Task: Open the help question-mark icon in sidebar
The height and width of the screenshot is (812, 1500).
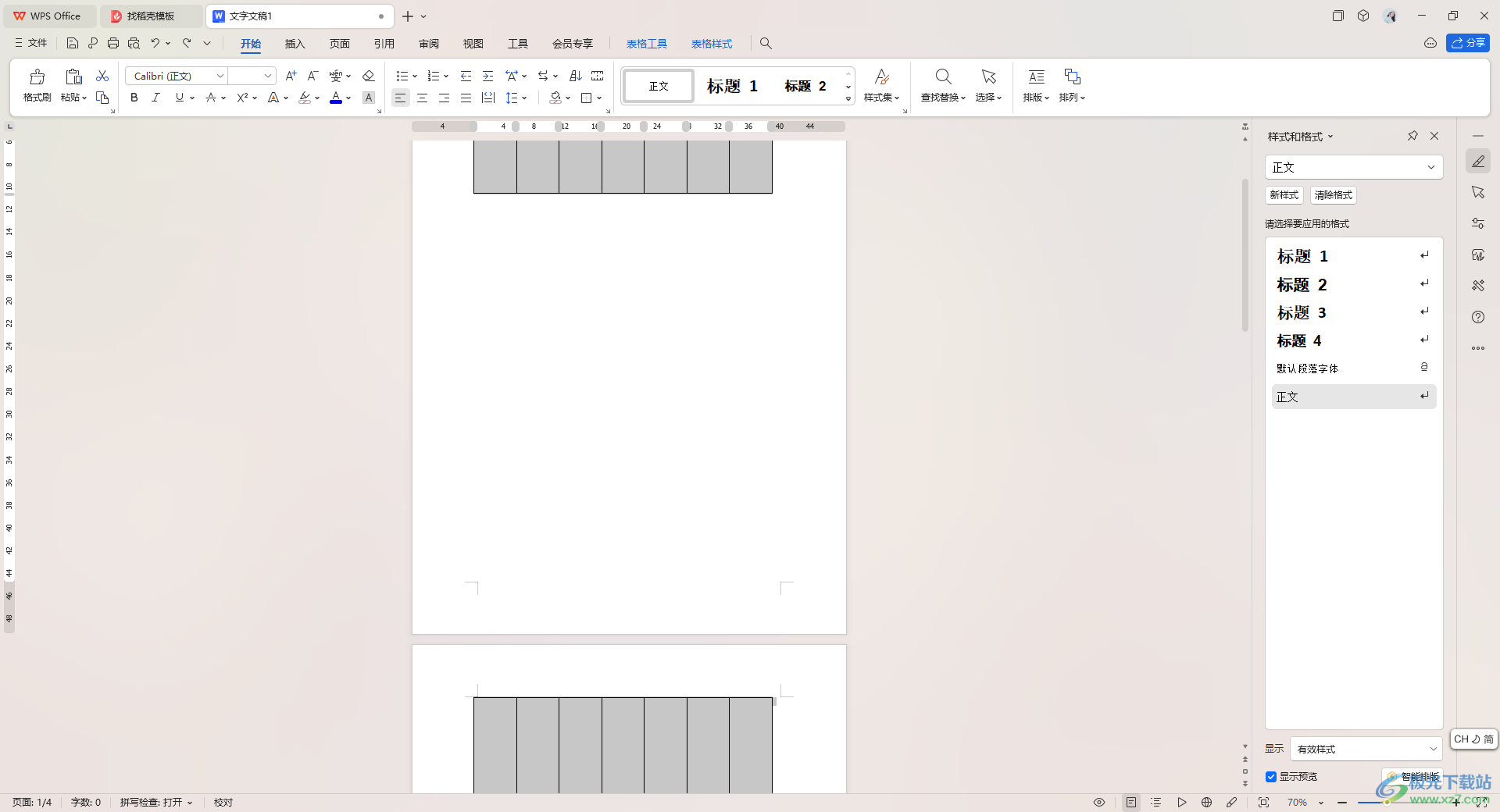Action: tap(1478, 317)
